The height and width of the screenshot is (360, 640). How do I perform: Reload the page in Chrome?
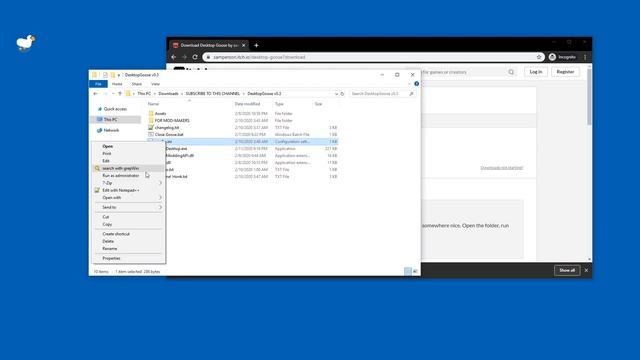195,57
